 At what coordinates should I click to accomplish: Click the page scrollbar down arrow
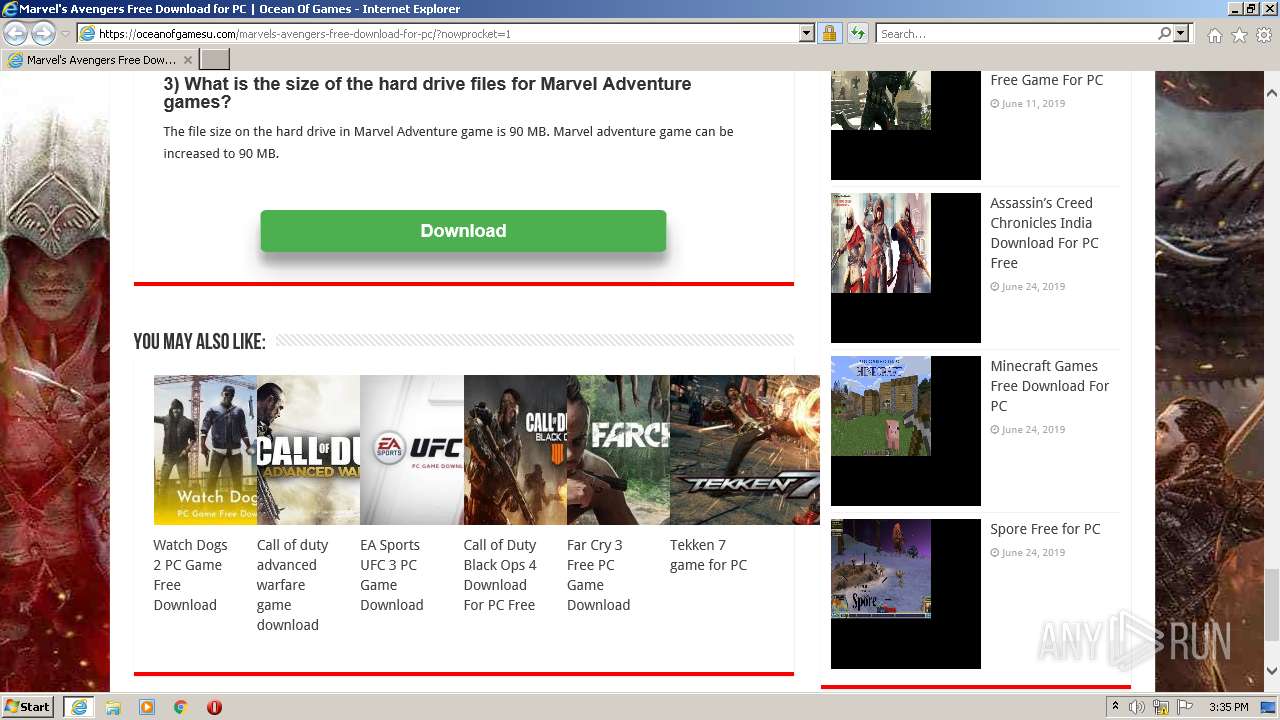pyautogui.click(x=1271, y=671)
